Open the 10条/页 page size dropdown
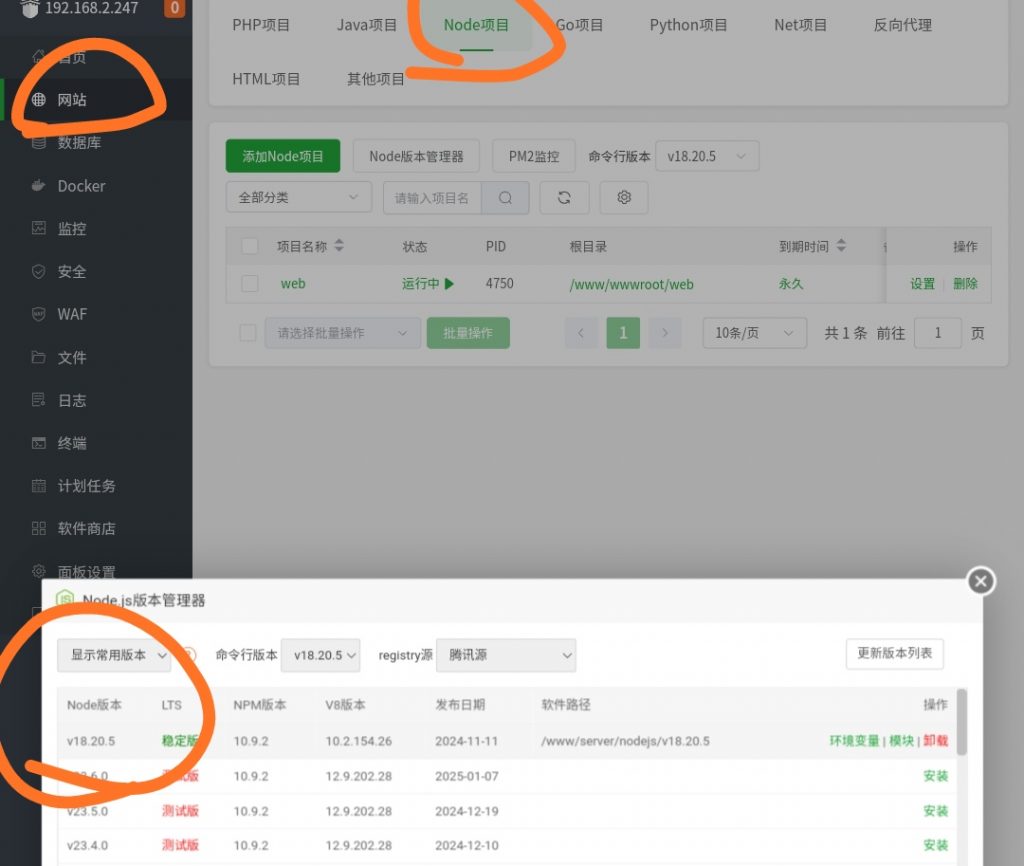 754,333
